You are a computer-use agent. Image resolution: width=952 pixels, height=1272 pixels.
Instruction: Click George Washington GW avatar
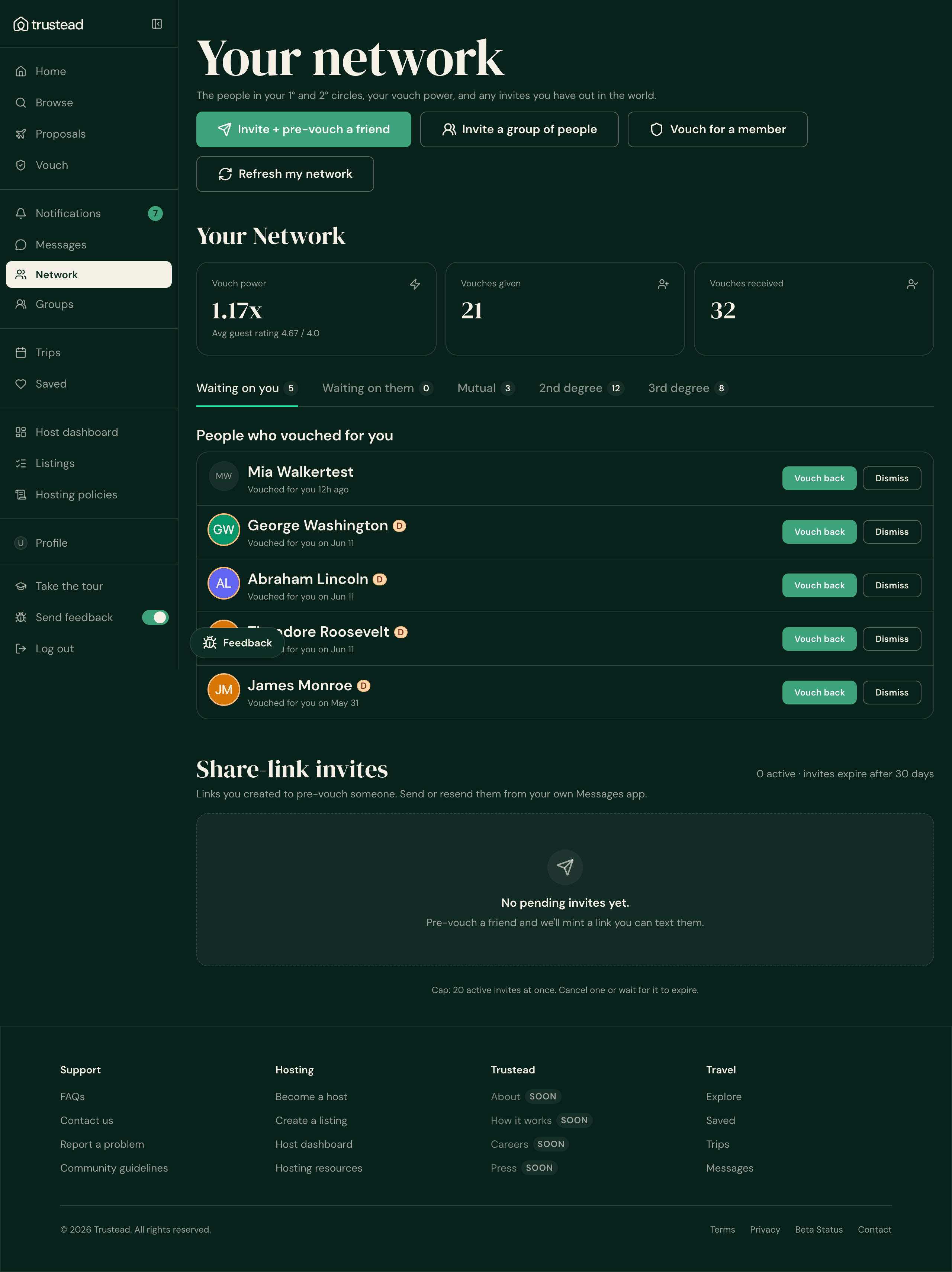pos(223,530)
